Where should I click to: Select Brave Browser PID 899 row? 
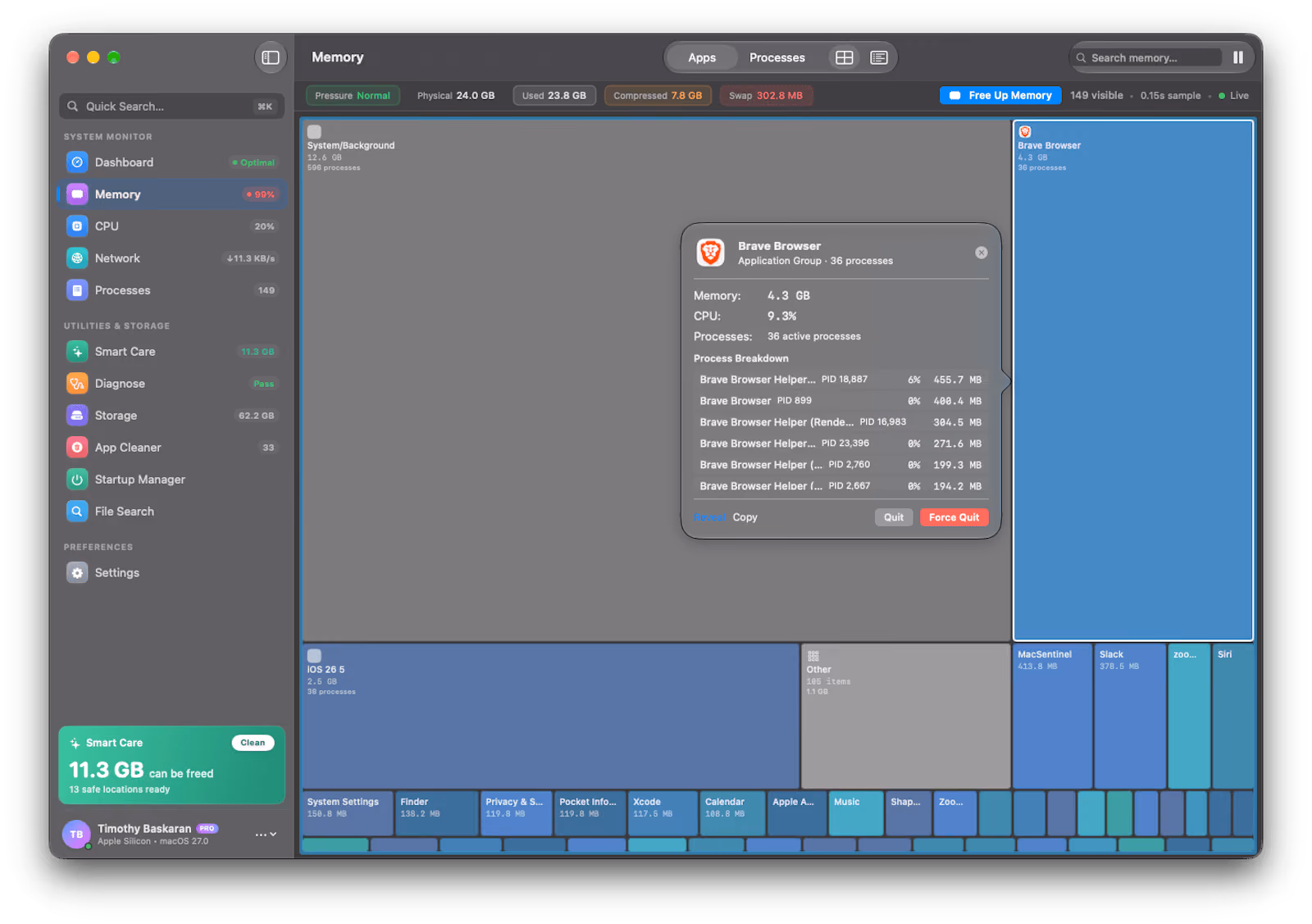click(x=840, y=401)
